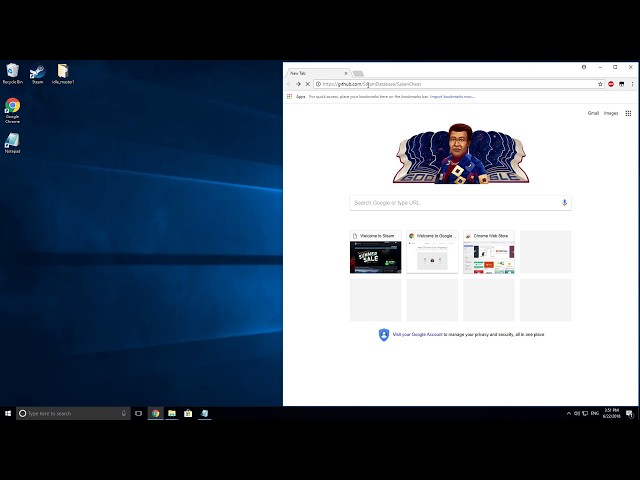Click the address bar URL field
The height and width of the screenshot is (480, 640).
pos(459,84)
